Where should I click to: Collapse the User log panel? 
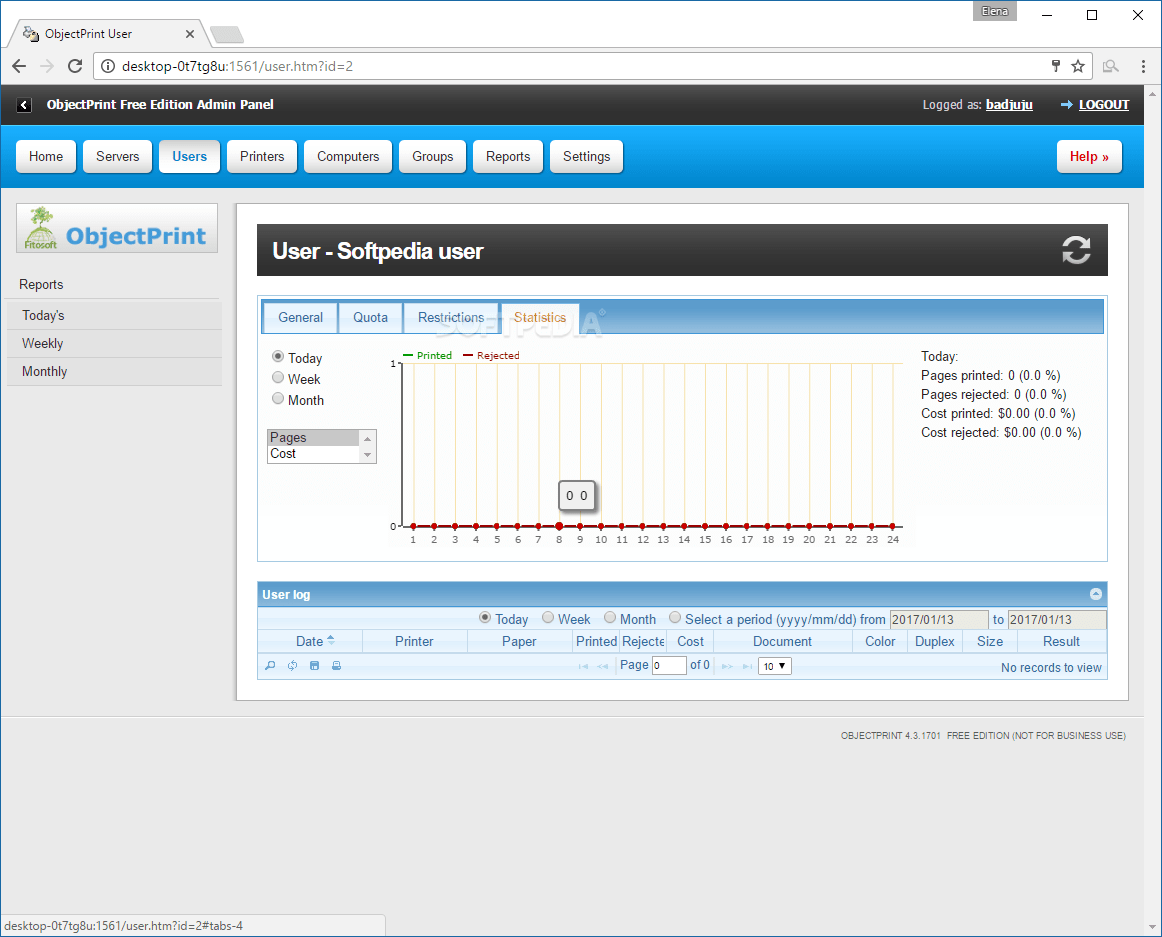click(x=1096, y=594)
